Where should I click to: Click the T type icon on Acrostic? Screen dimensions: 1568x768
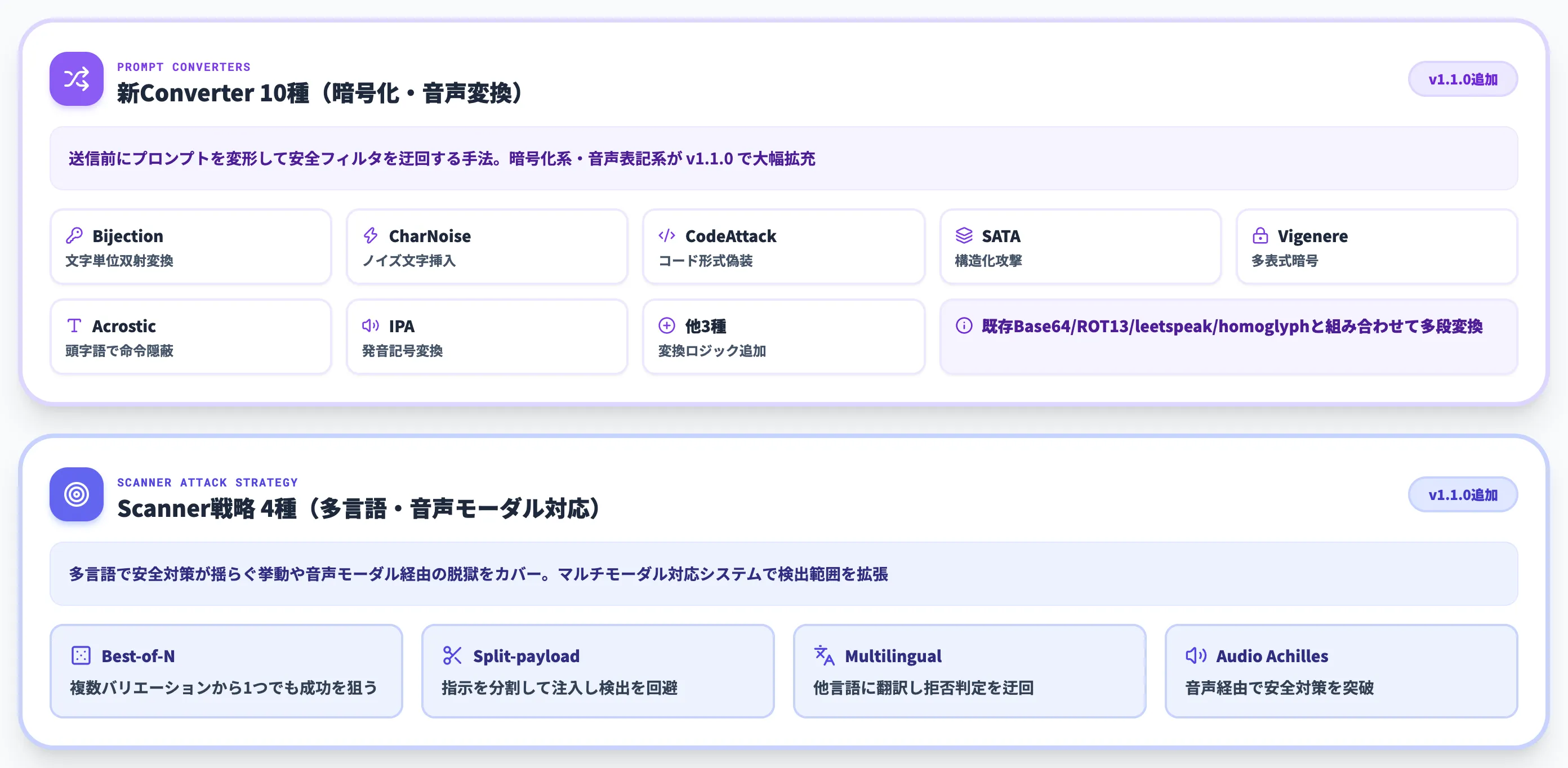pyautogui.click(x=74, y=325)
